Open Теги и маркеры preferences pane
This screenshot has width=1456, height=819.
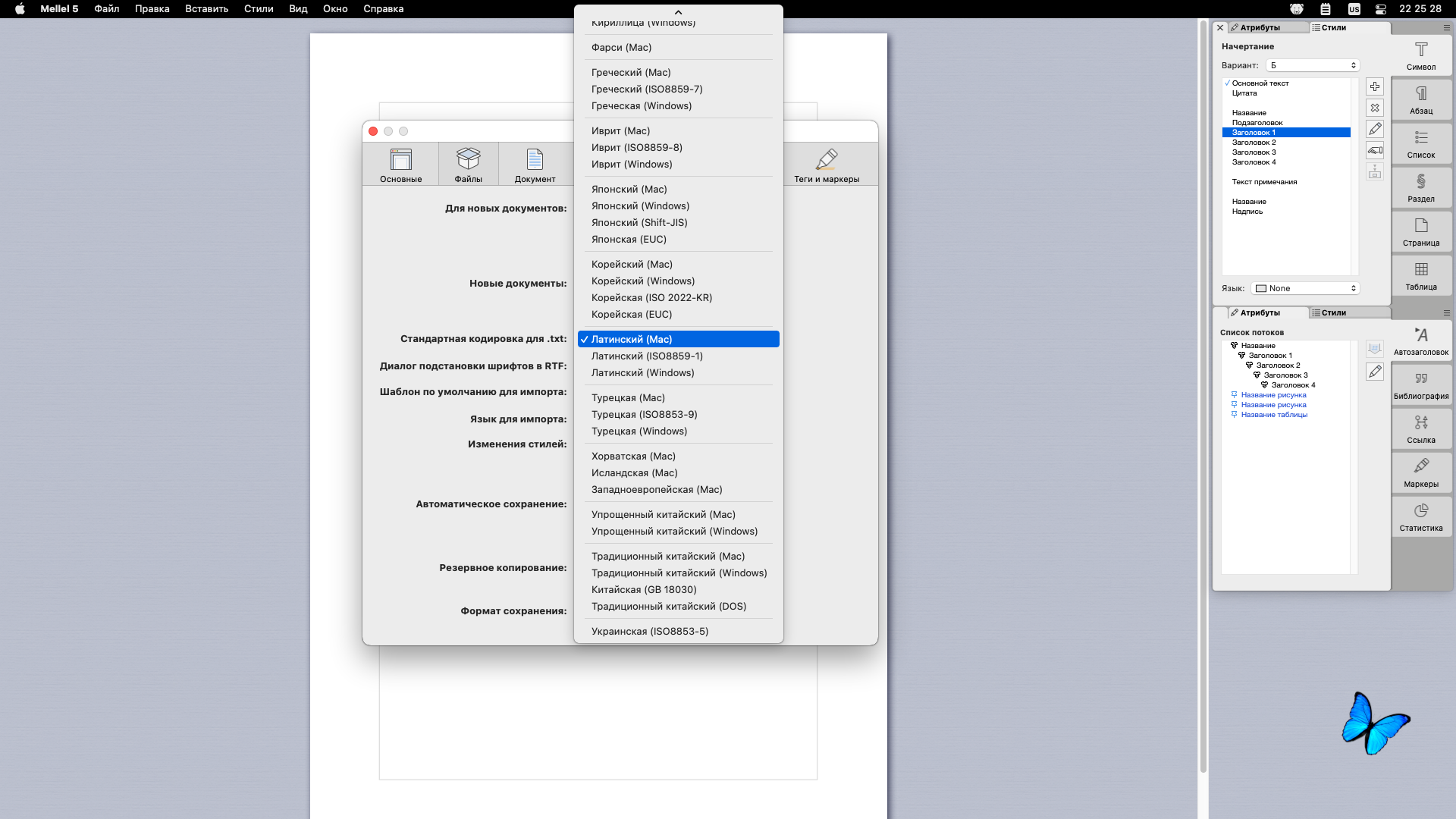tap(827, 165)
